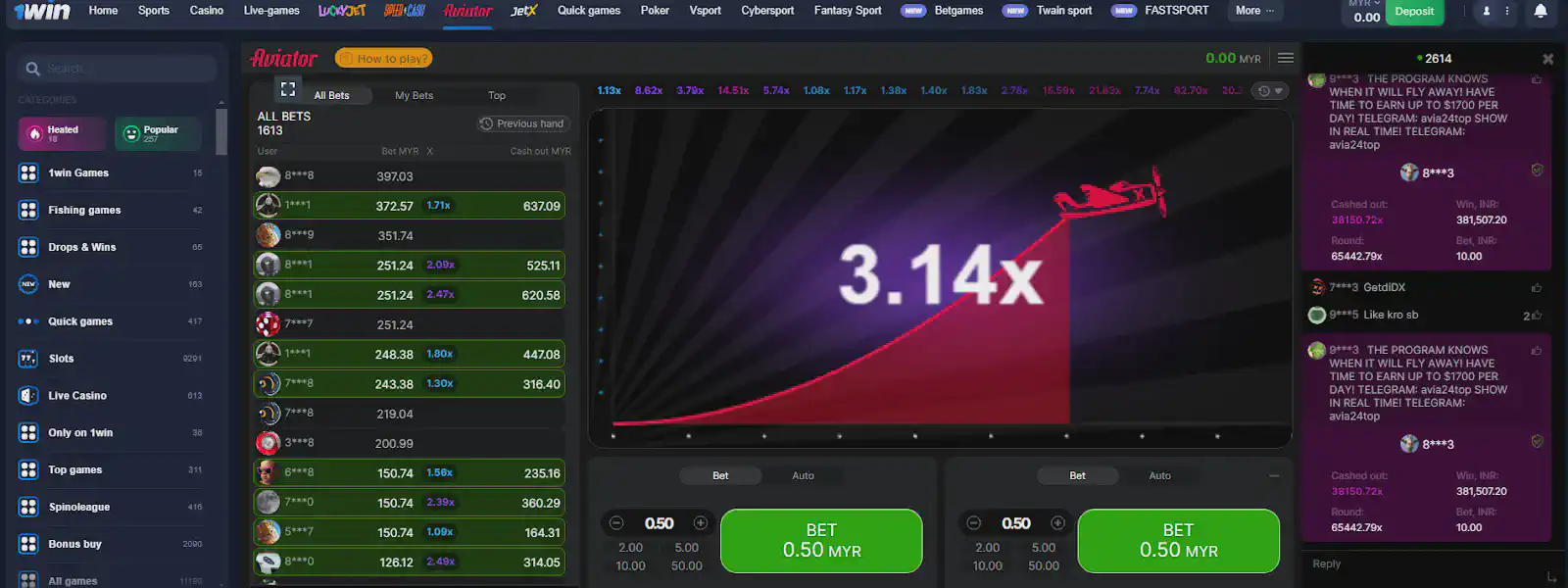
Task: Like the 'Like kro sb' chat message
Action: [x=1537, y=316]
